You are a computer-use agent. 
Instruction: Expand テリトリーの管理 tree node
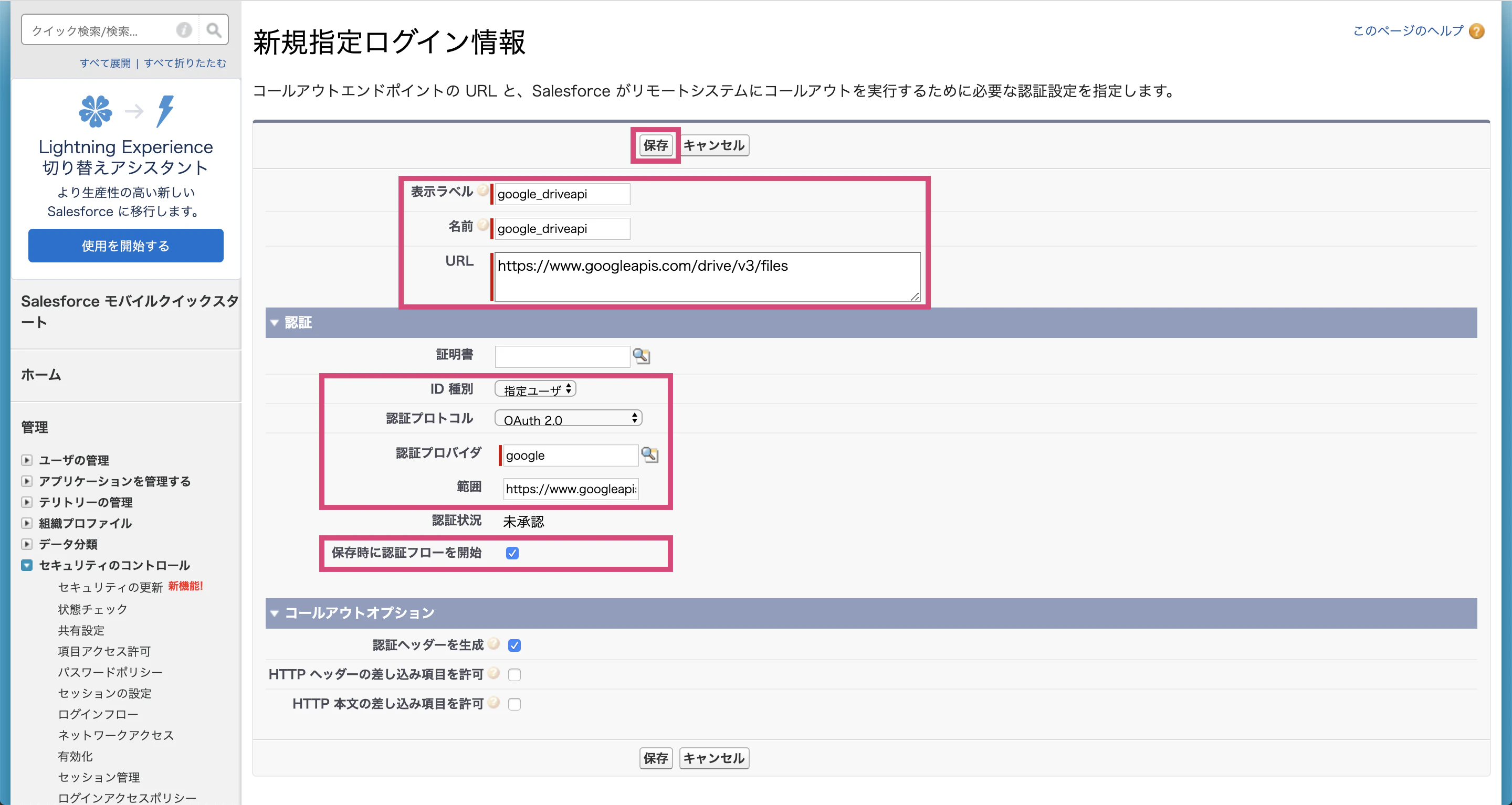pos(26,502)
